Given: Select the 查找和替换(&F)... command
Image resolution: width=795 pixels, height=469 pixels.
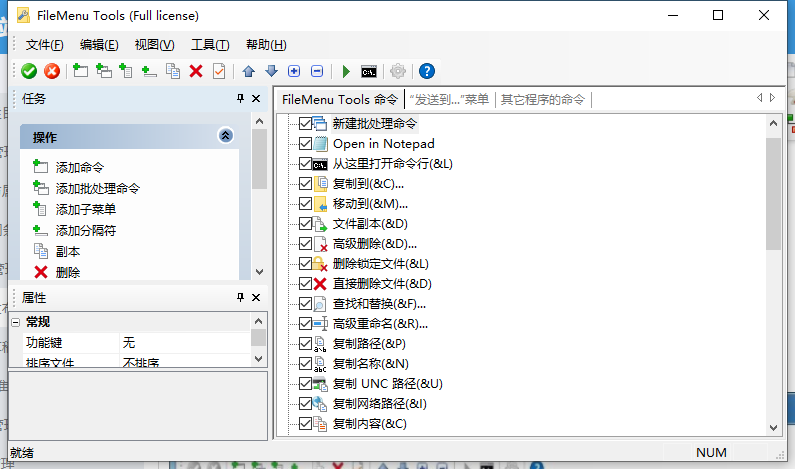Looking at the screenshot, I should click(x=379, y=304).
